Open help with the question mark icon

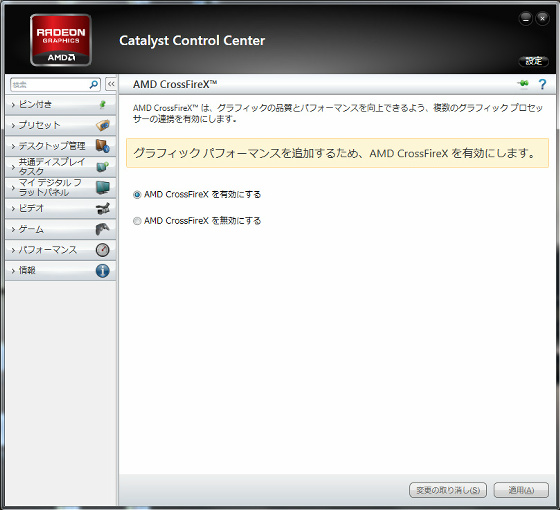[542, 84]
